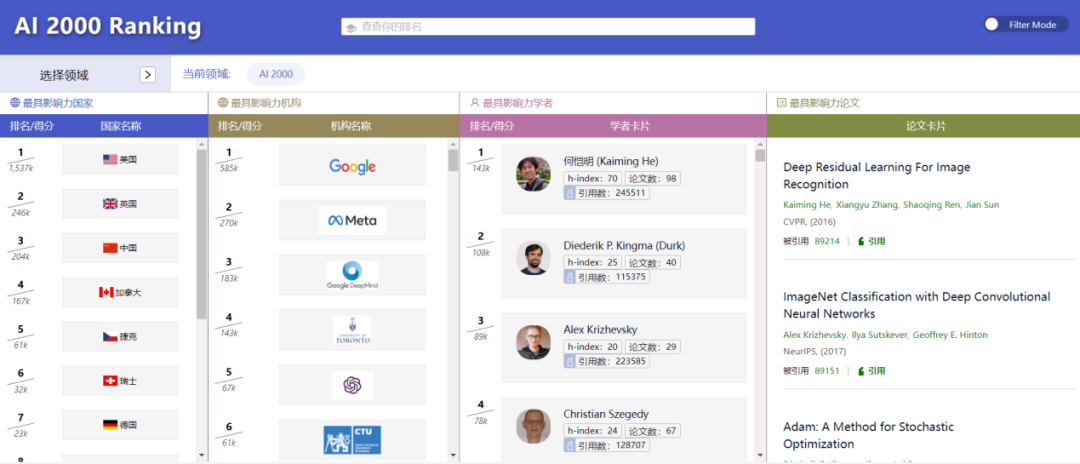Image resolution: width=1080 pixels, height=464 pixels.
Task: Click the Meta logo card
Action: click(x=352, y=220)
